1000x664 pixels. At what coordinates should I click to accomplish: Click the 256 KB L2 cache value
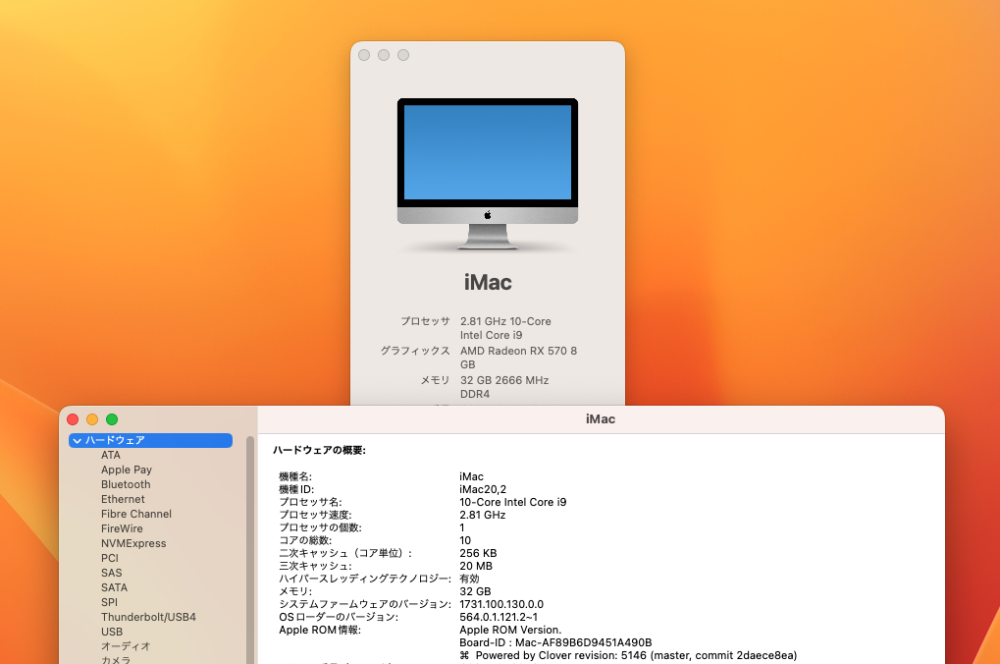(x=478, y=553)
